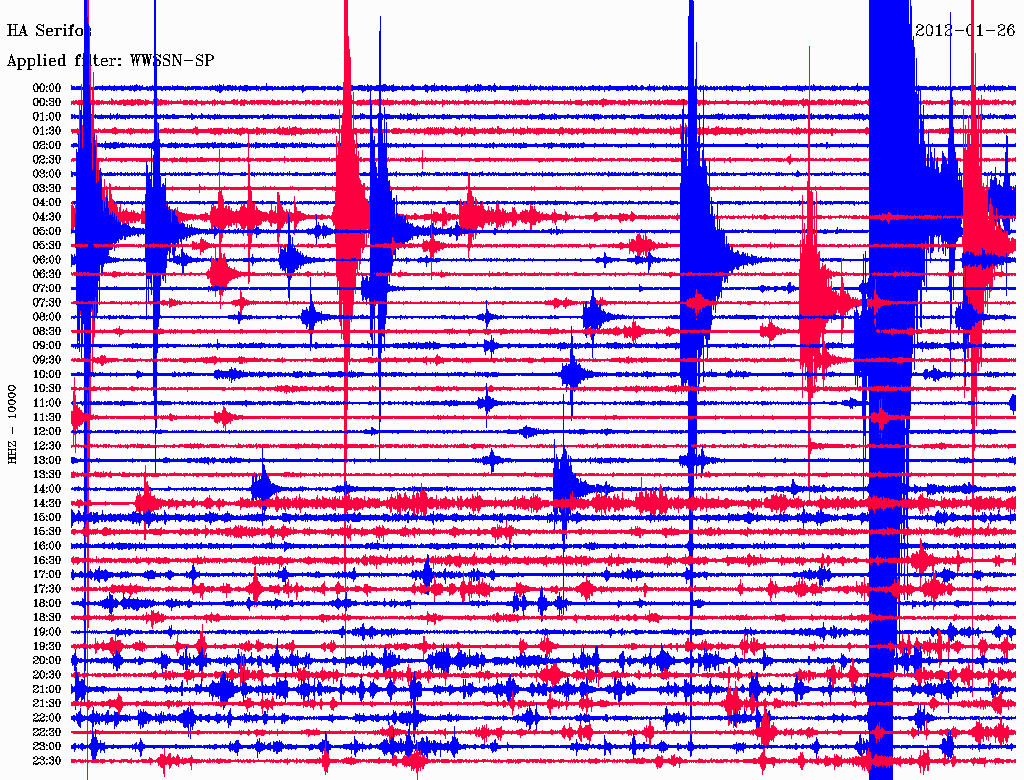Click the 01:30 time label

coord(47,131)
